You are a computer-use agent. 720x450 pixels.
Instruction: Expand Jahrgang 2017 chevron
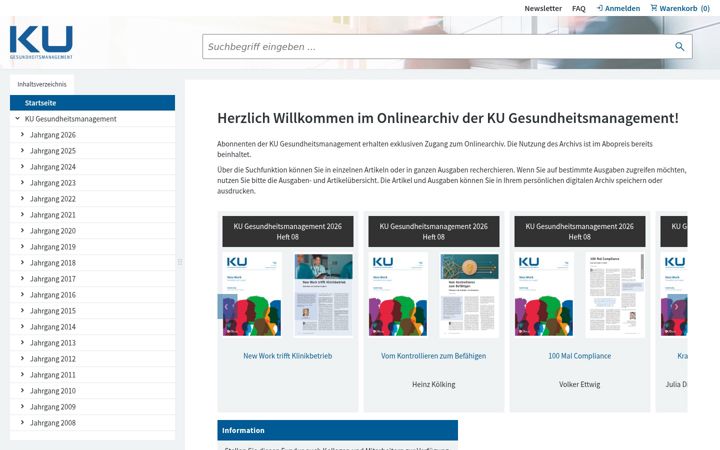(22, 279)
